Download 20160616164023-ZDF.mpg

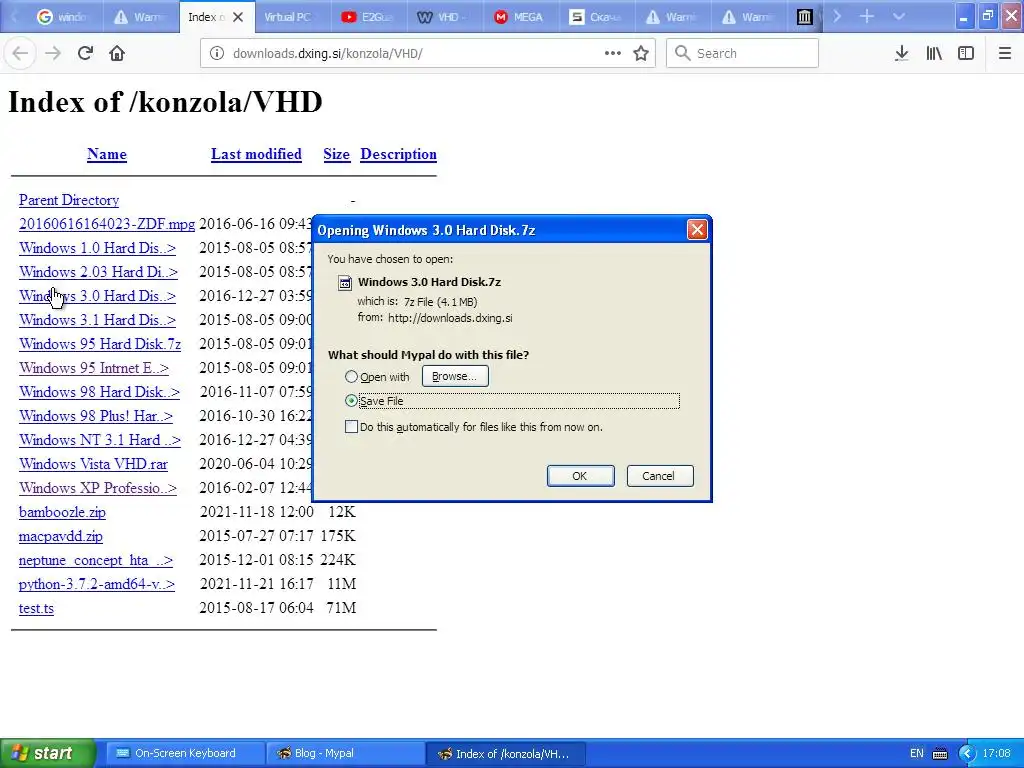107,224
